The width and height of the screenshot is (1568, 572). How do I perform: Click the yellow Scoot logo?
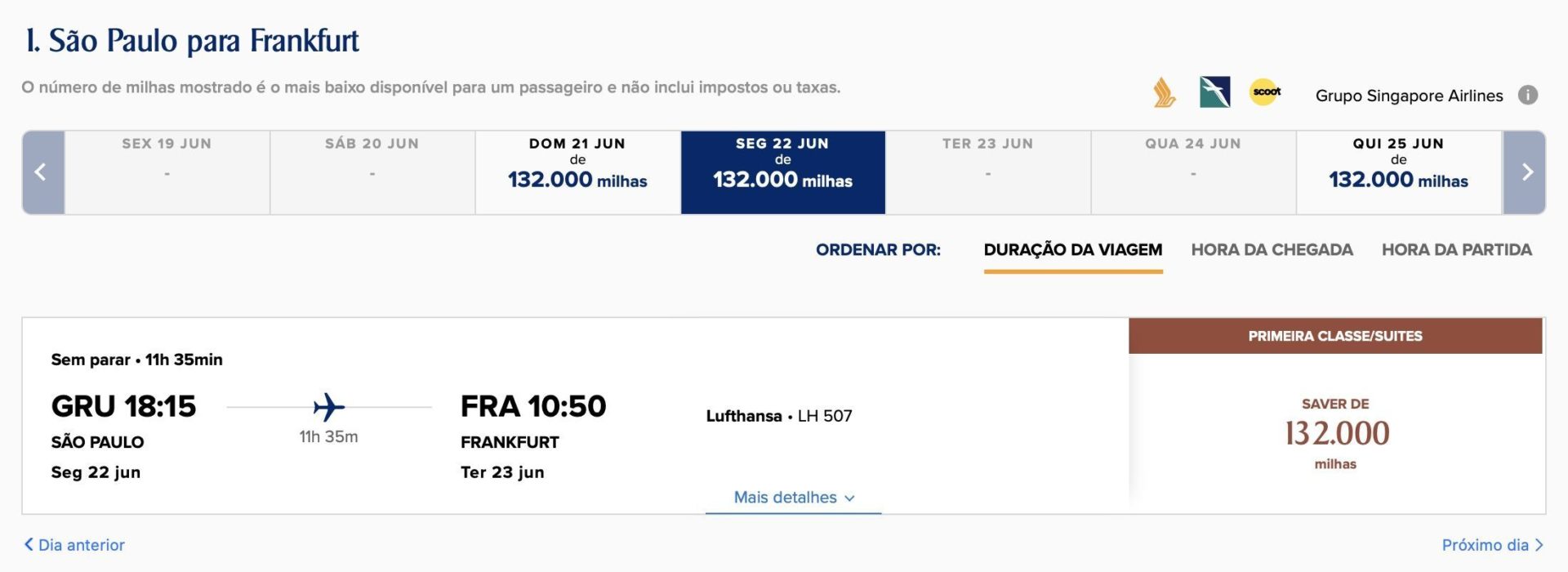point(1265,92)
